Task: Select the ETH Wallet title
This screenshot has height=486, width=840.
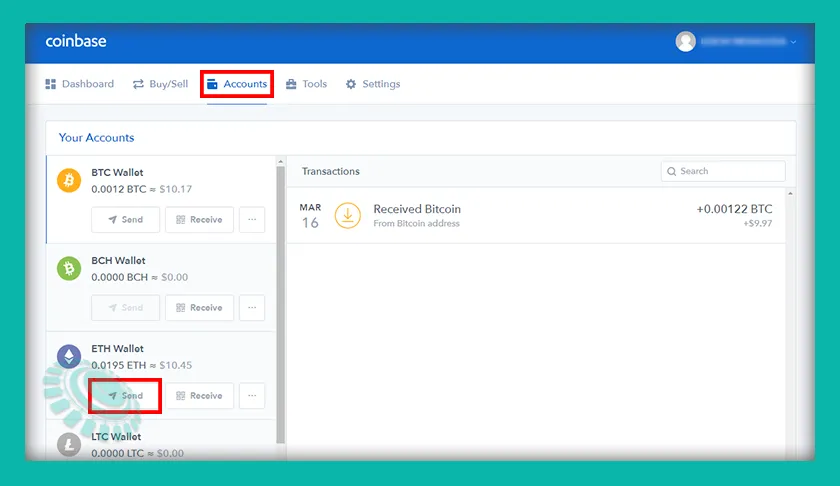Action: coord(117,348)
